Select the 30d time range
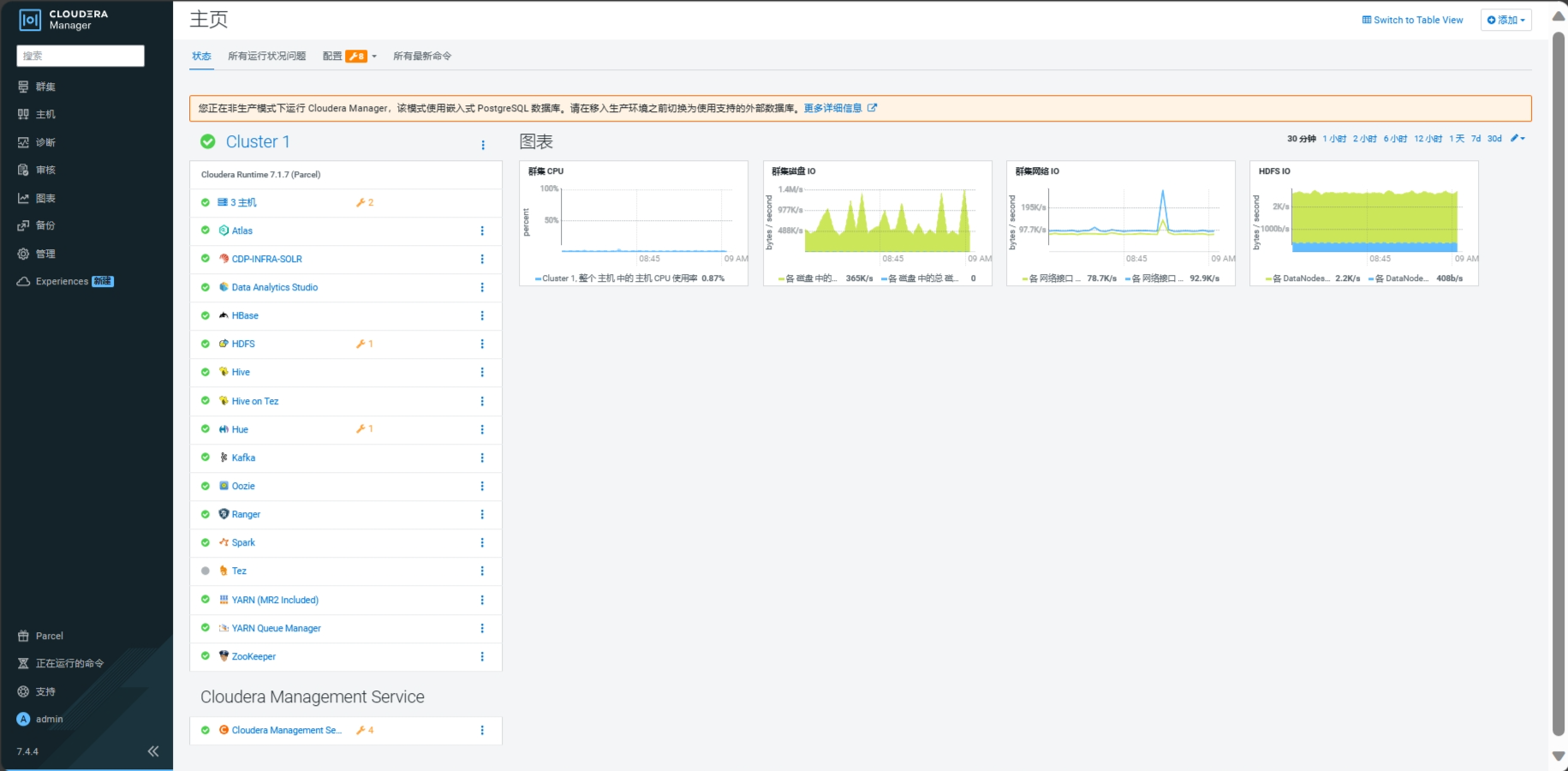 1494,138
